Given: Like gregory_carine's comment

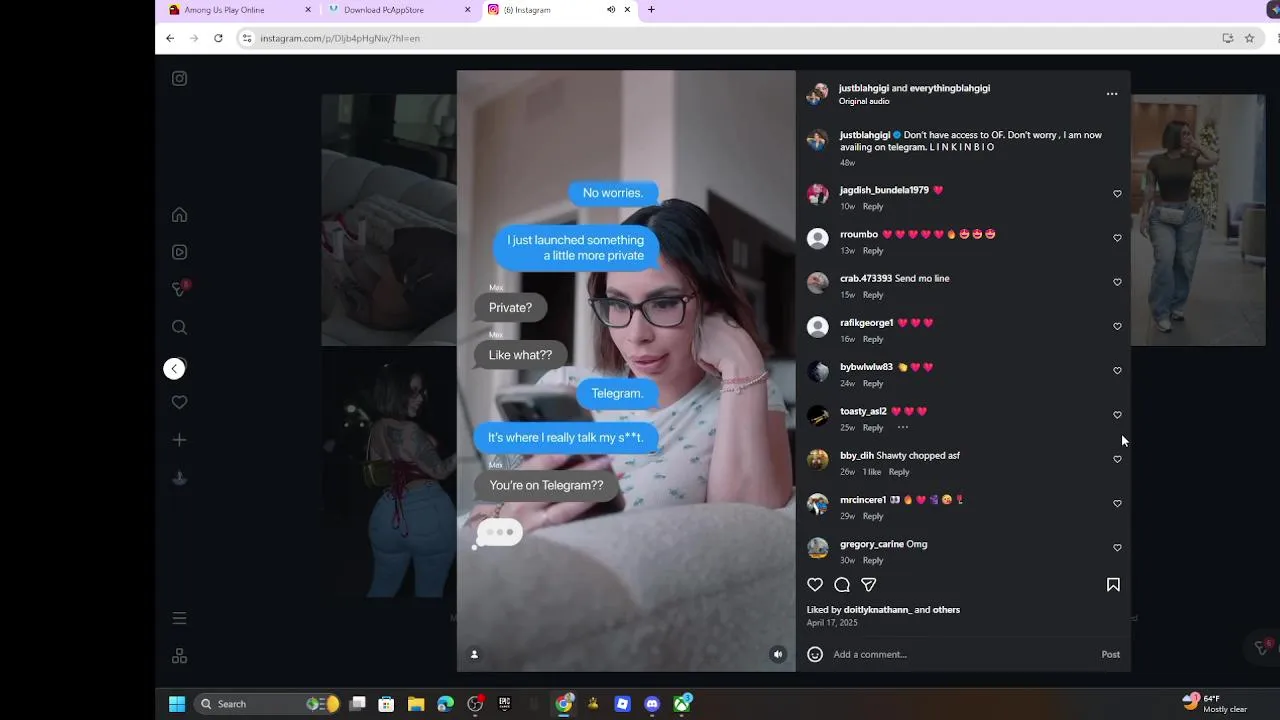Looking at the screenshot, I should 1117,547.
